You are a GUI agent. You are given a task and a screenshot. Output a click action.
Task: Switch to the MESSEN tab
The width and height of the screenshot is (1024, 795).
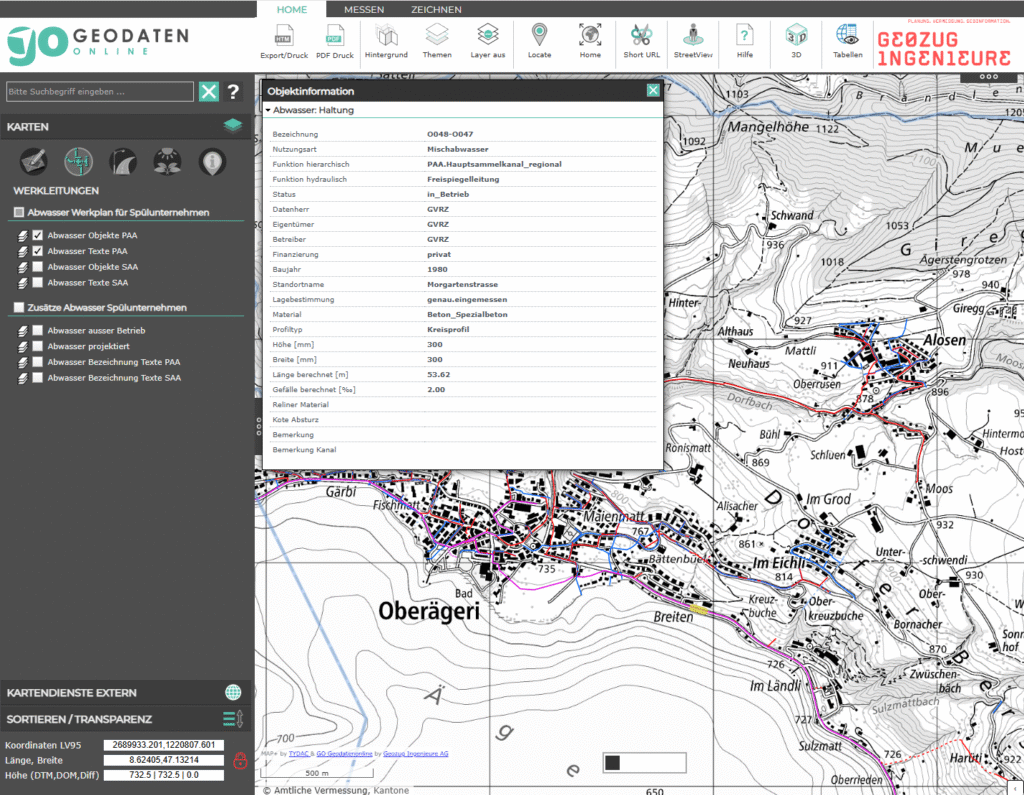coord(363,10)
